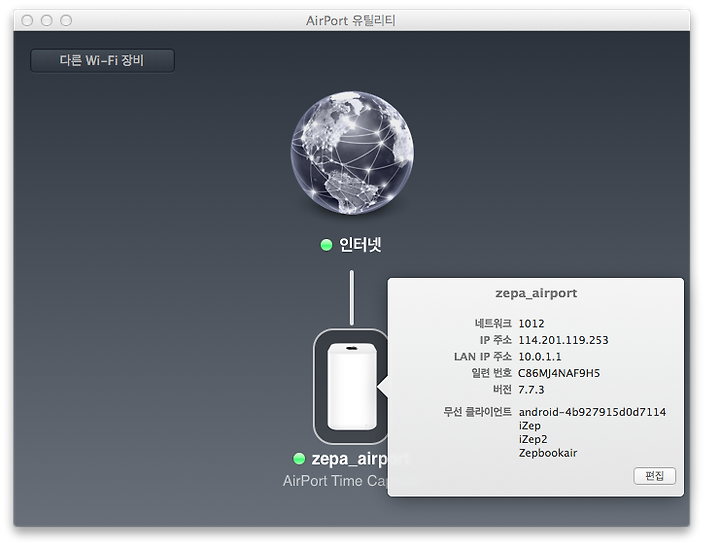
Task: Click wireless client Zepbookair
Action: 548,453
